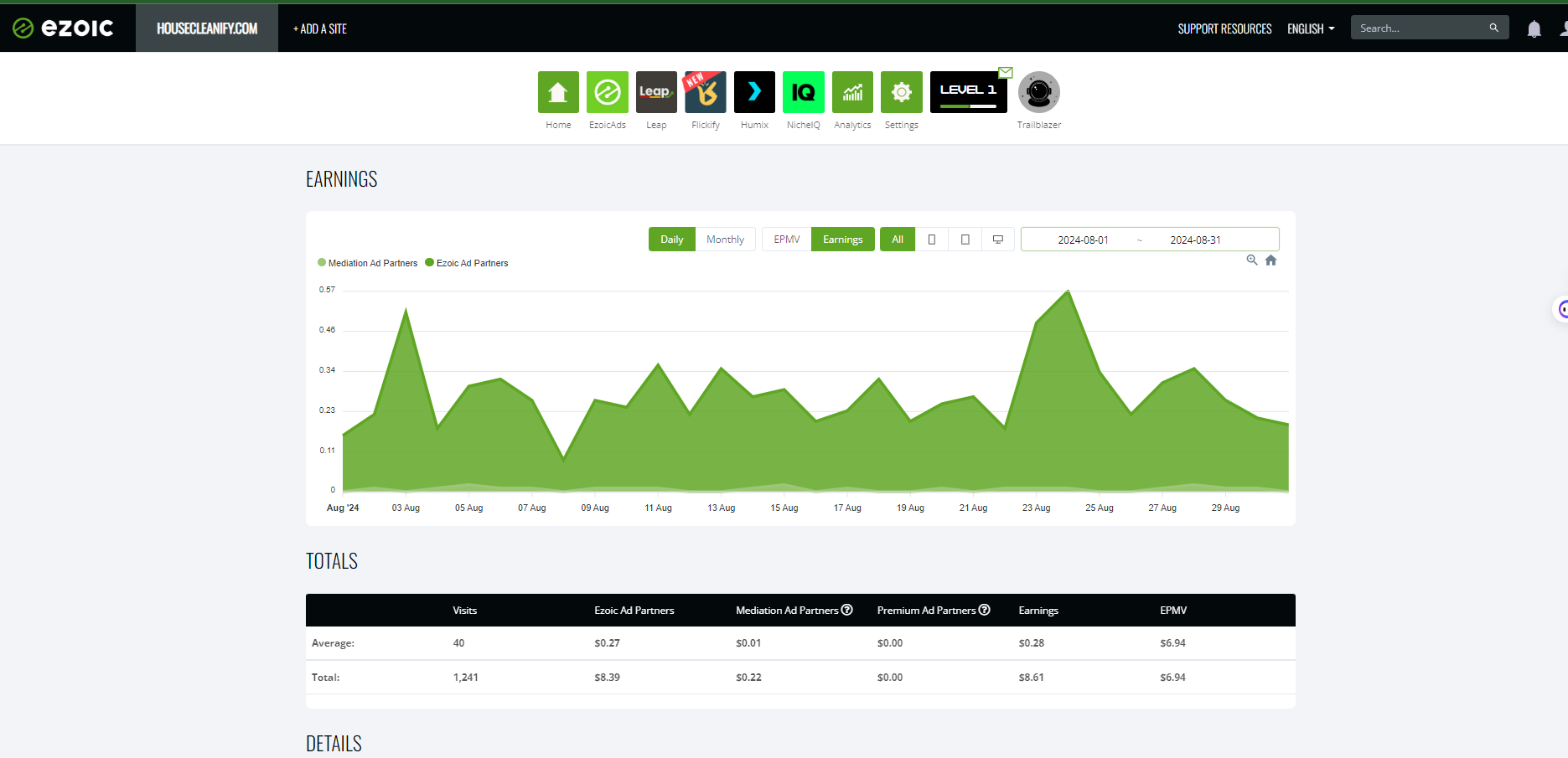
Task: Open the start date 2024-08-01 picker
Action: (1083, 240)
